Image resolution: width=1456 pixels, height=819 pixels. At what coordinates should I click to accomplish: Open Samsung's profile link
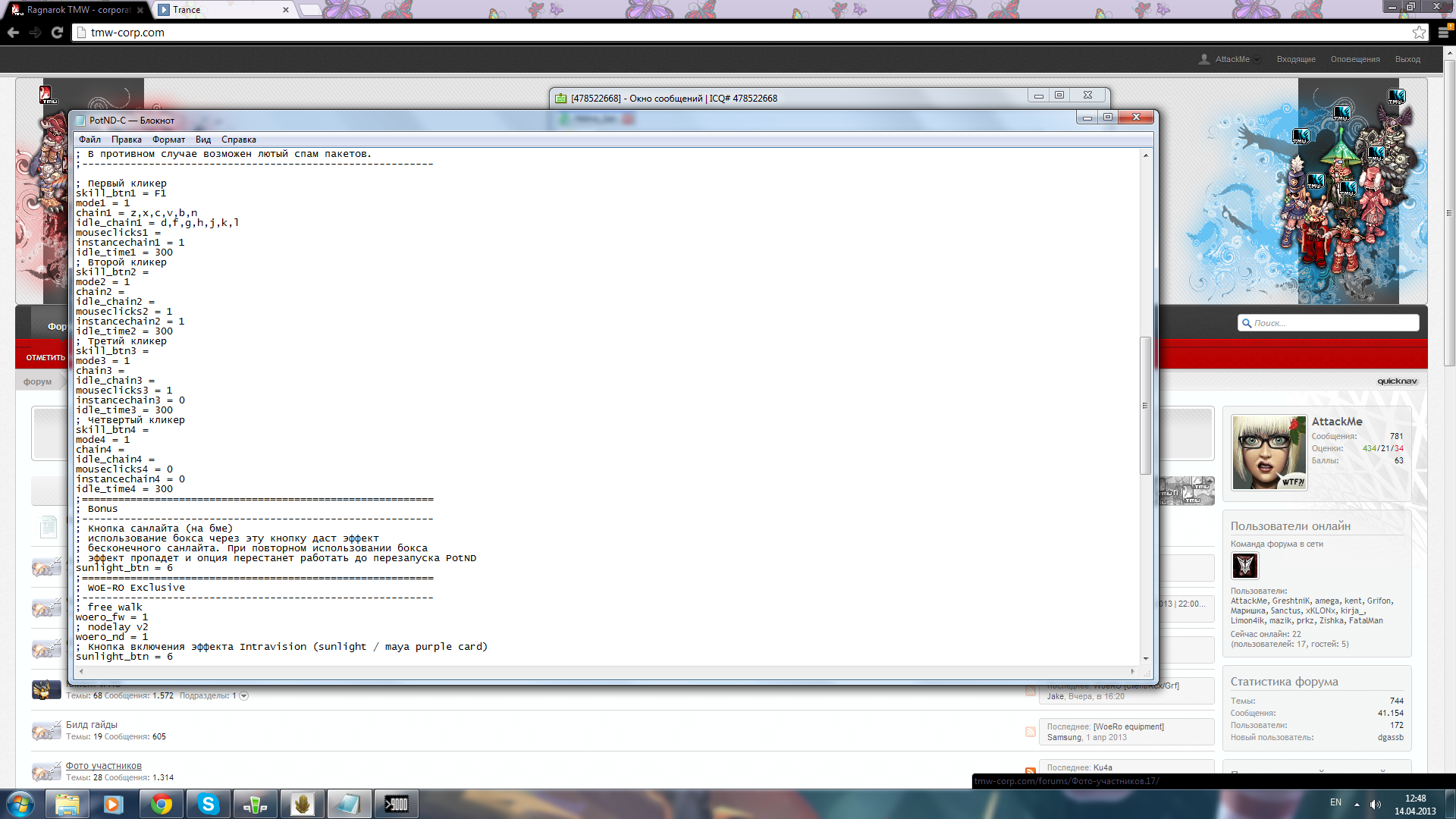(1064, 737)
